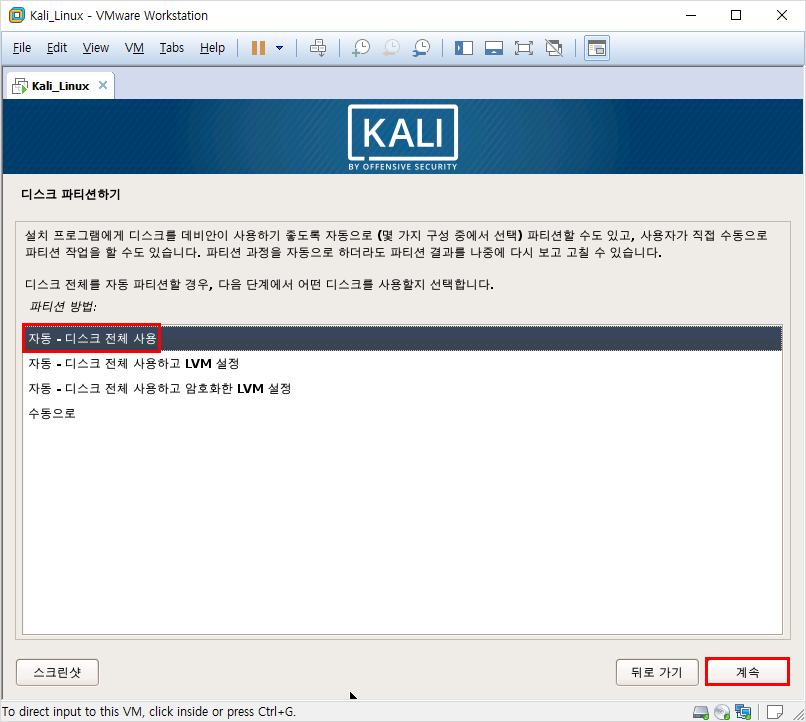
Task: Click the 뒤로 가기 button
Action: click(x=657, y=672)
